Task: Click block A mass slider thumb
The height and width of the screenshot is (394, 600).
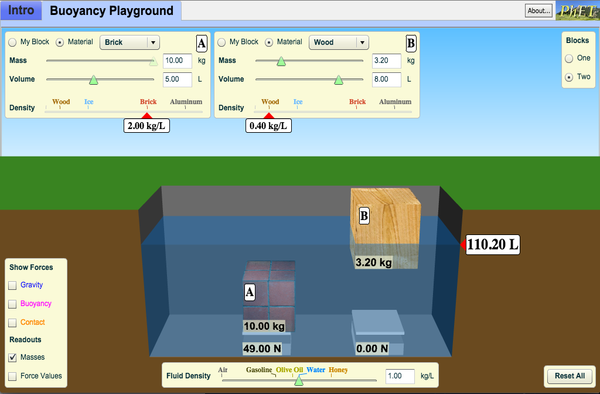Action: (x=153, y=61)
